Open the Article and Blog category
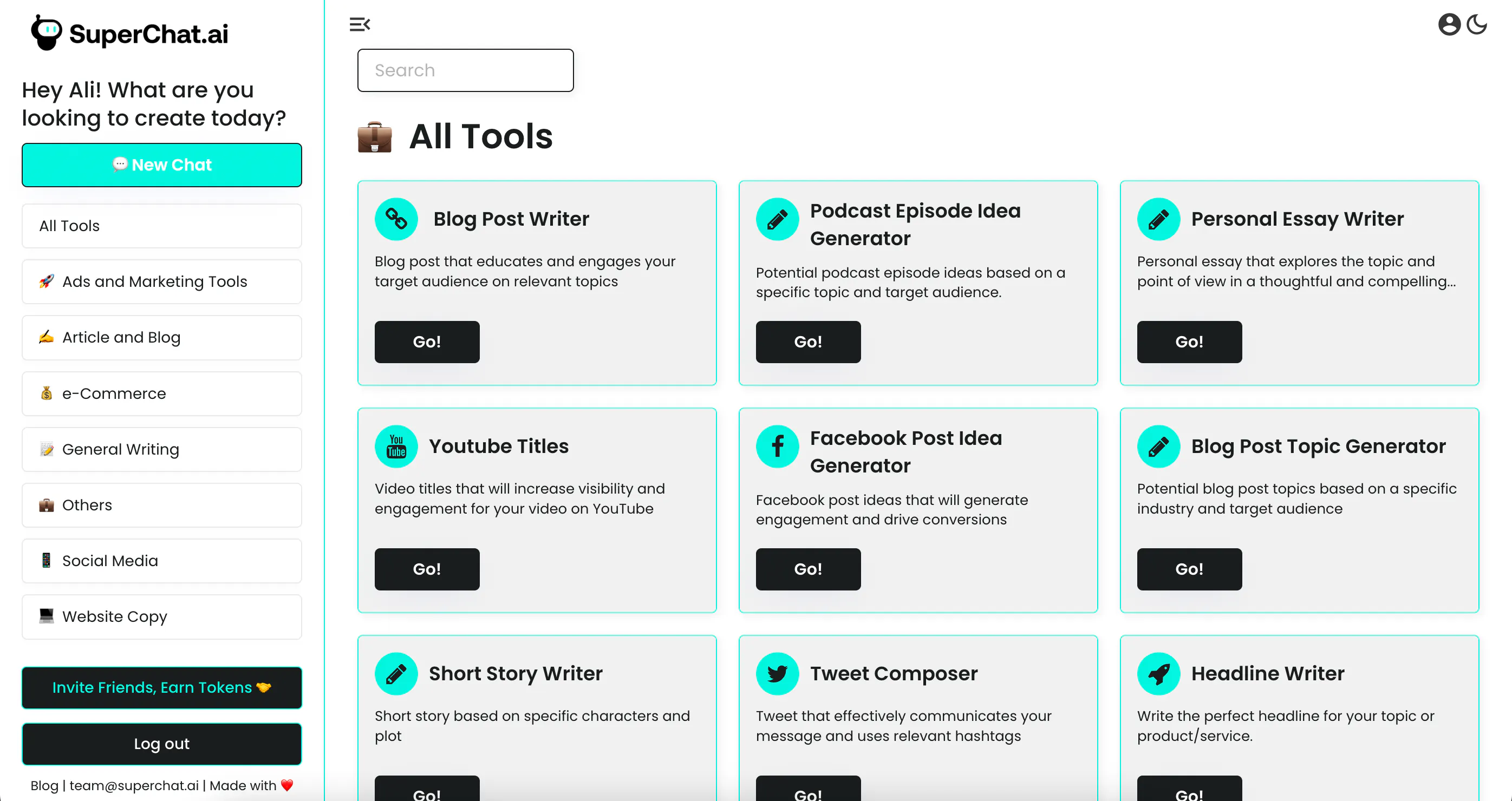The image size is (1512, 801). click(162, 337)
